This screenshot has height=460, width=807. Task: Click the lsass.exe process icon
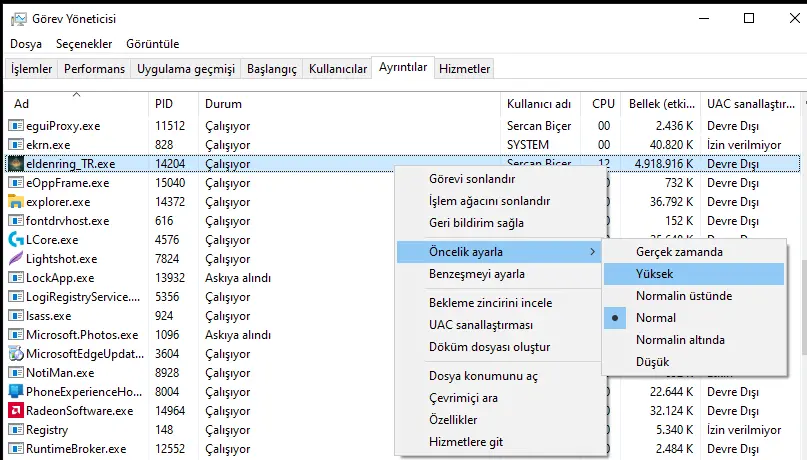[16, 315]
